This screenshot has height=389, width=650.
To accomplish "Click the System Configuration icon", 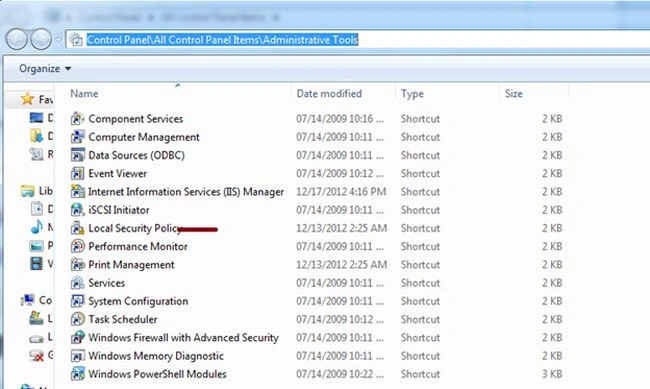I will point(78,301).
